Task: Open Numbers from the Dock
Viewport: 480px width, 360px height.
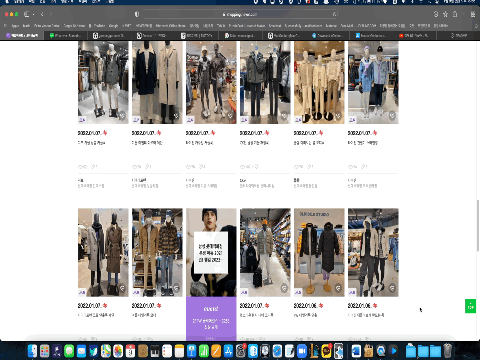Action: [204, 351]
